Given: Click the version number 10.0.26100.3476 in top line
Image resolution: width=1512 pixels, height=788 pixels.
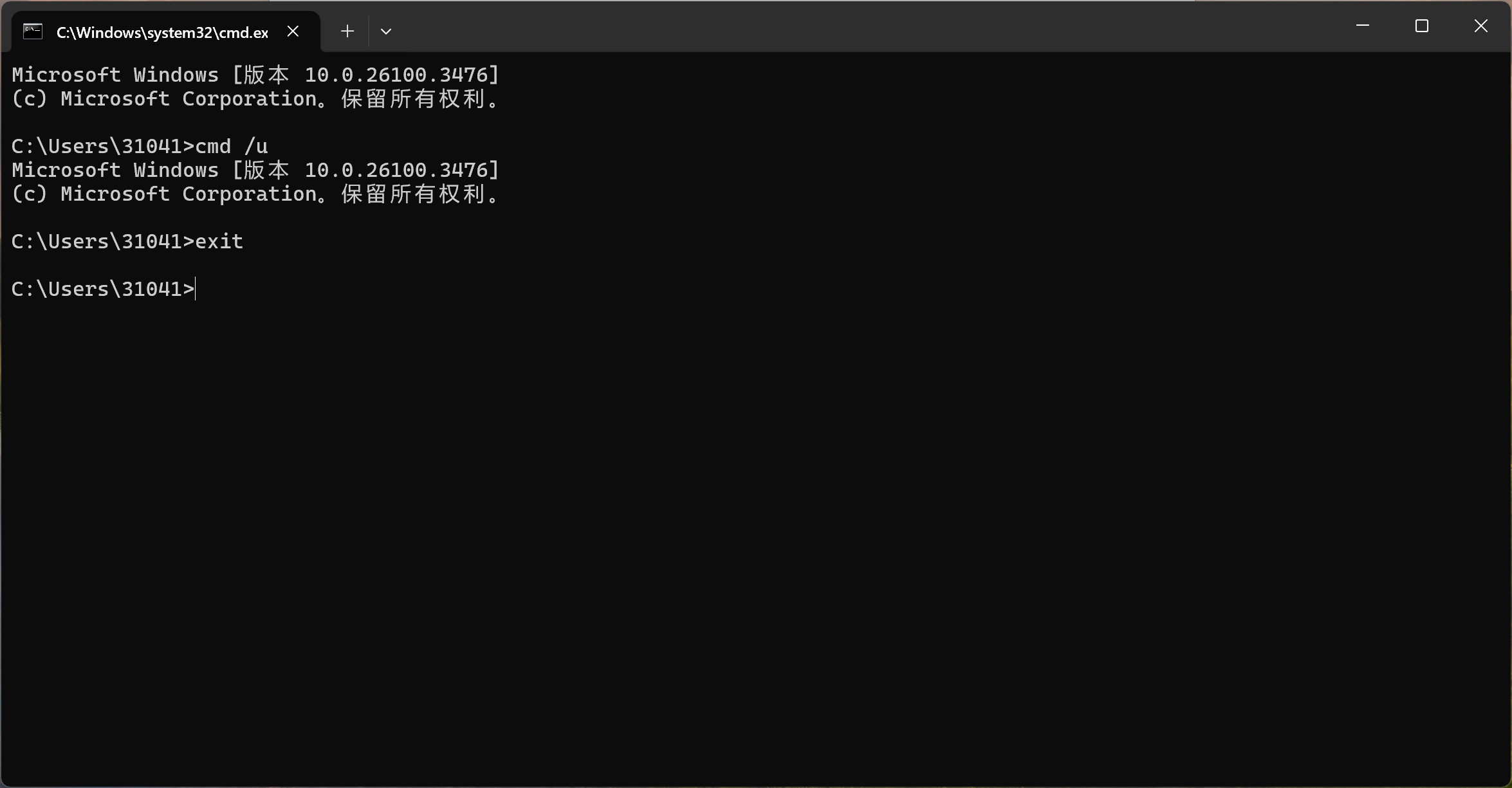Looking at the screenshot, I should (396, 75).
